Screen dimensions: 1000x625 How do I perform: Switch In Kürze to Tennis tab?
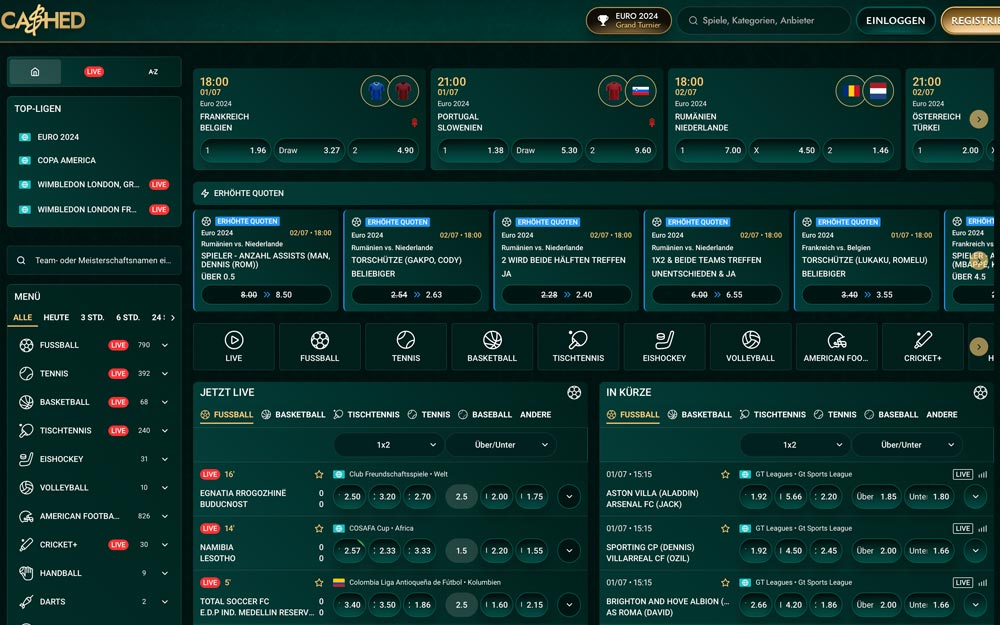point(836,415)
